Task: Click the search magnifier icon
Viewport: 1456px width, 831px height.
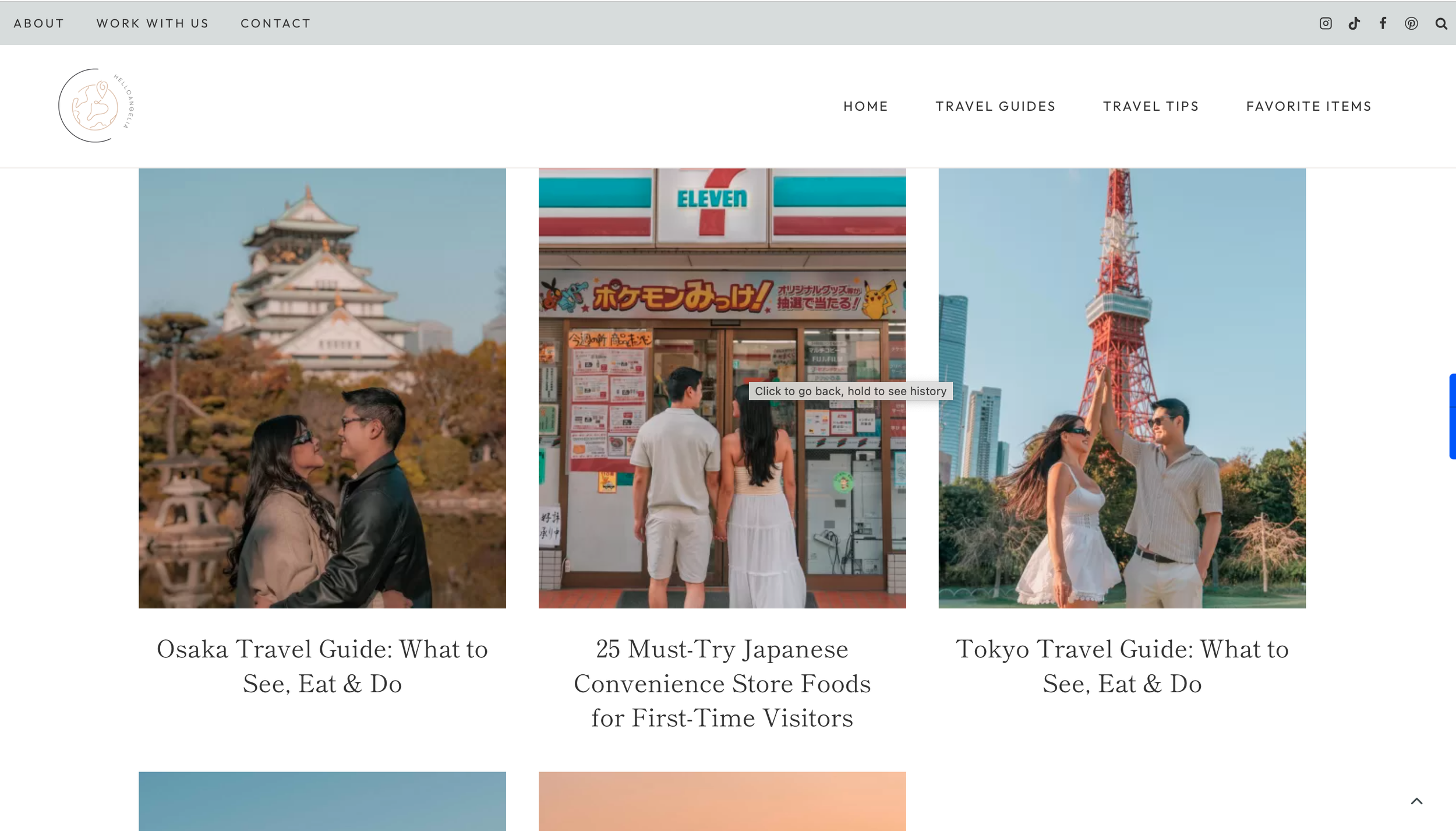Action: point(1441,24)
